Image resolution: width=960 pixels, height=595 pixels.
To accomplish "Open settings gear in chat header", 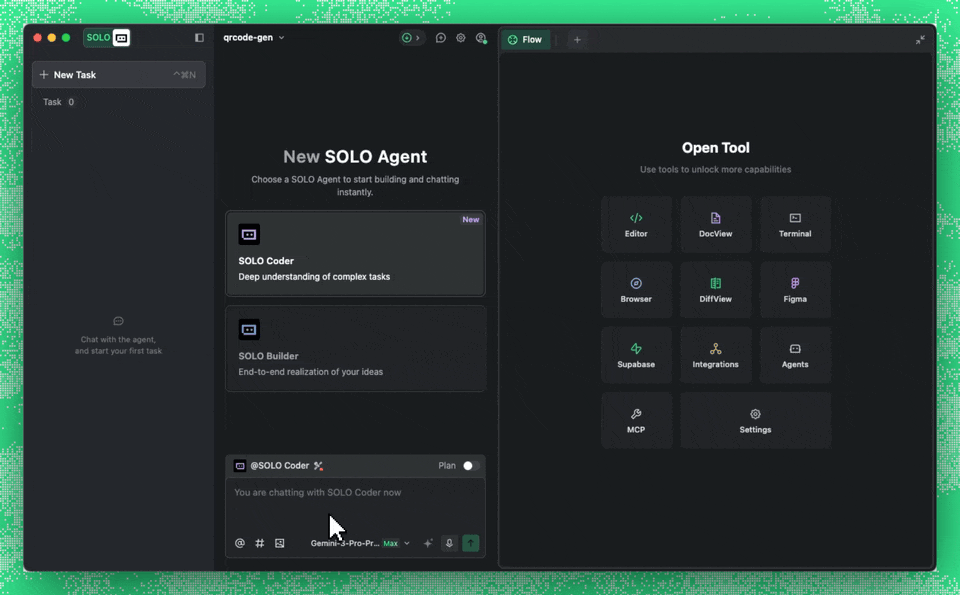I will pyautogui.click(x=460, y=38).
